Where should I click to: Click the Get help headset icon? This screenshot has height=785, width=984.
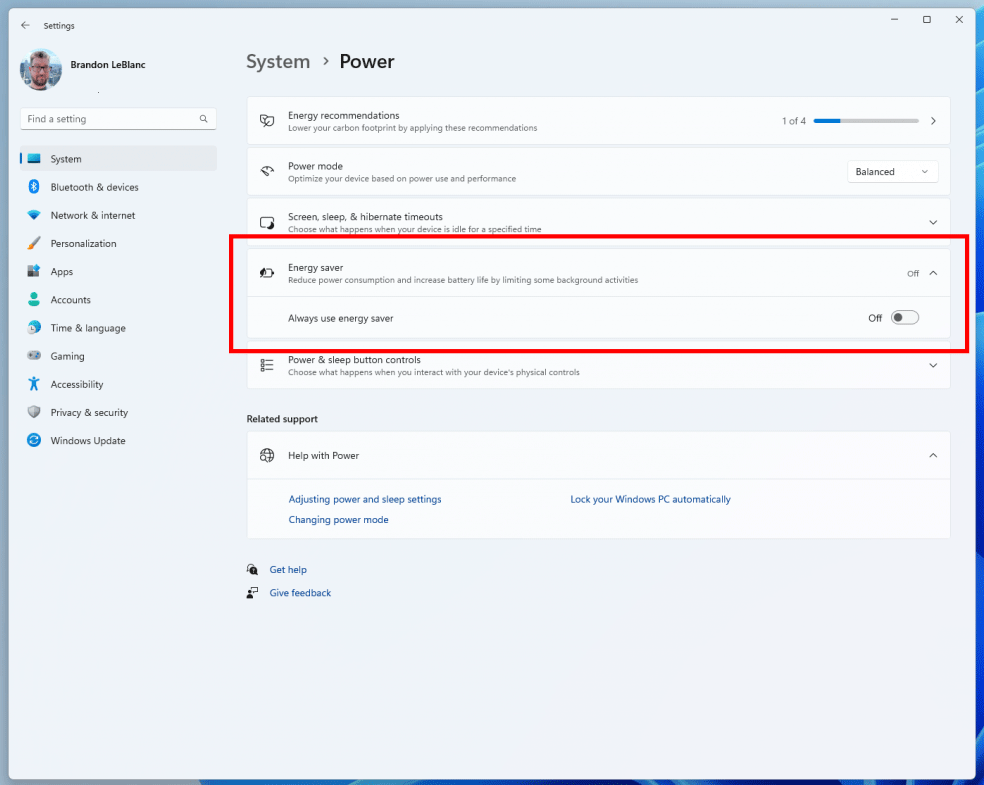pos(253,569)
